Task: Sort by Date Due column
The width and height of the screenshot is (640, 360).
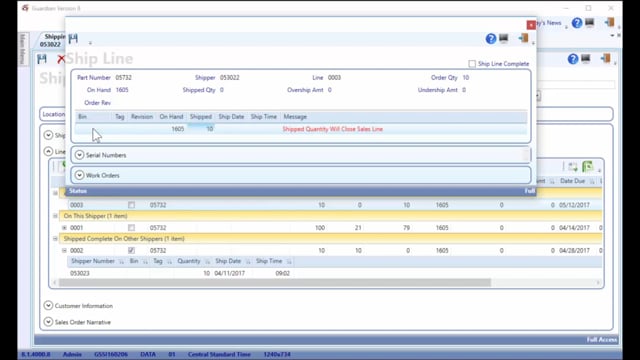Action: pyautogui.click(x=572, y=181)
